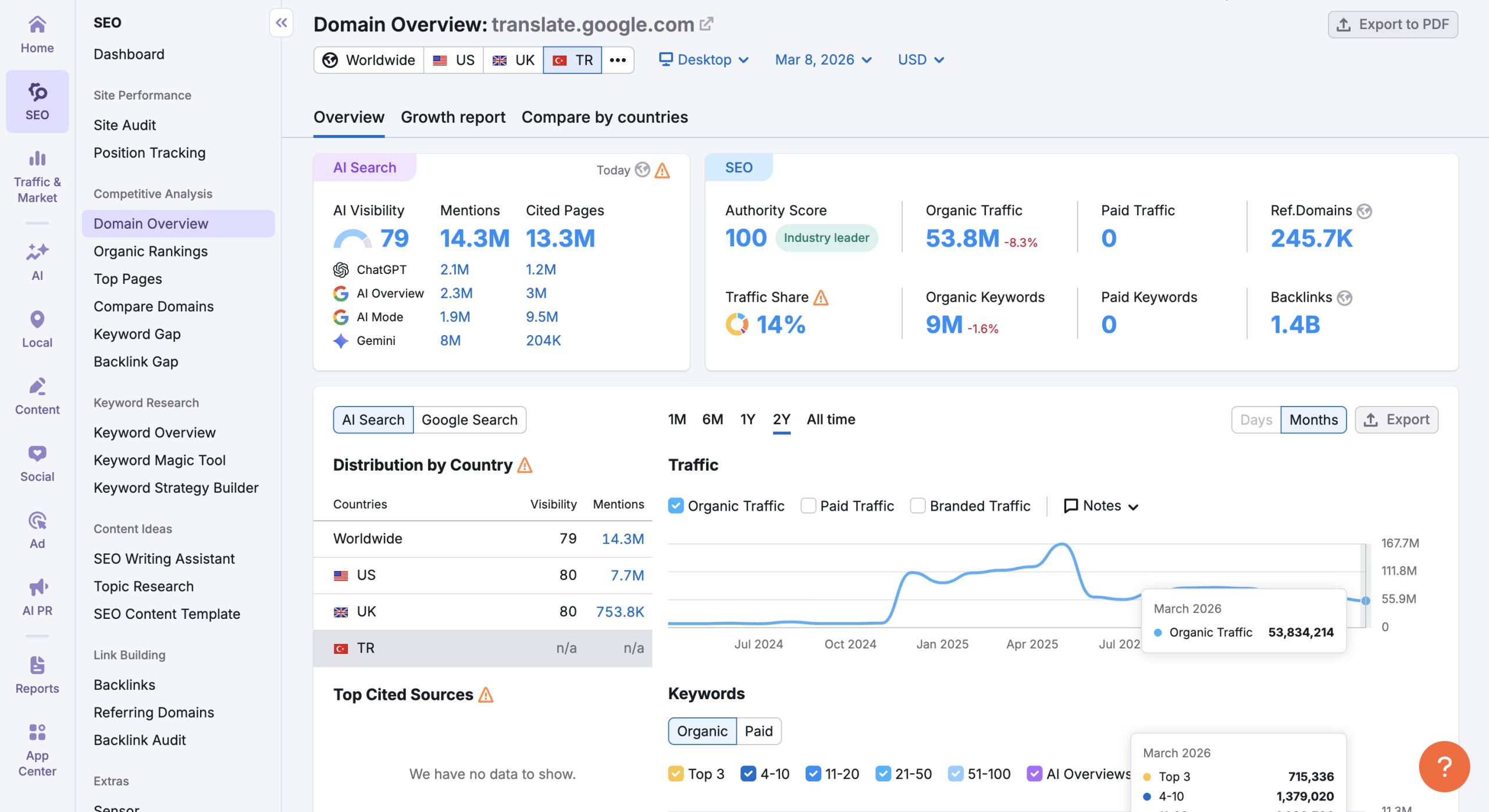Click the March 2026 point on traffic chart
Screen dimensions: 1489x812
(x=1365, y=600)
